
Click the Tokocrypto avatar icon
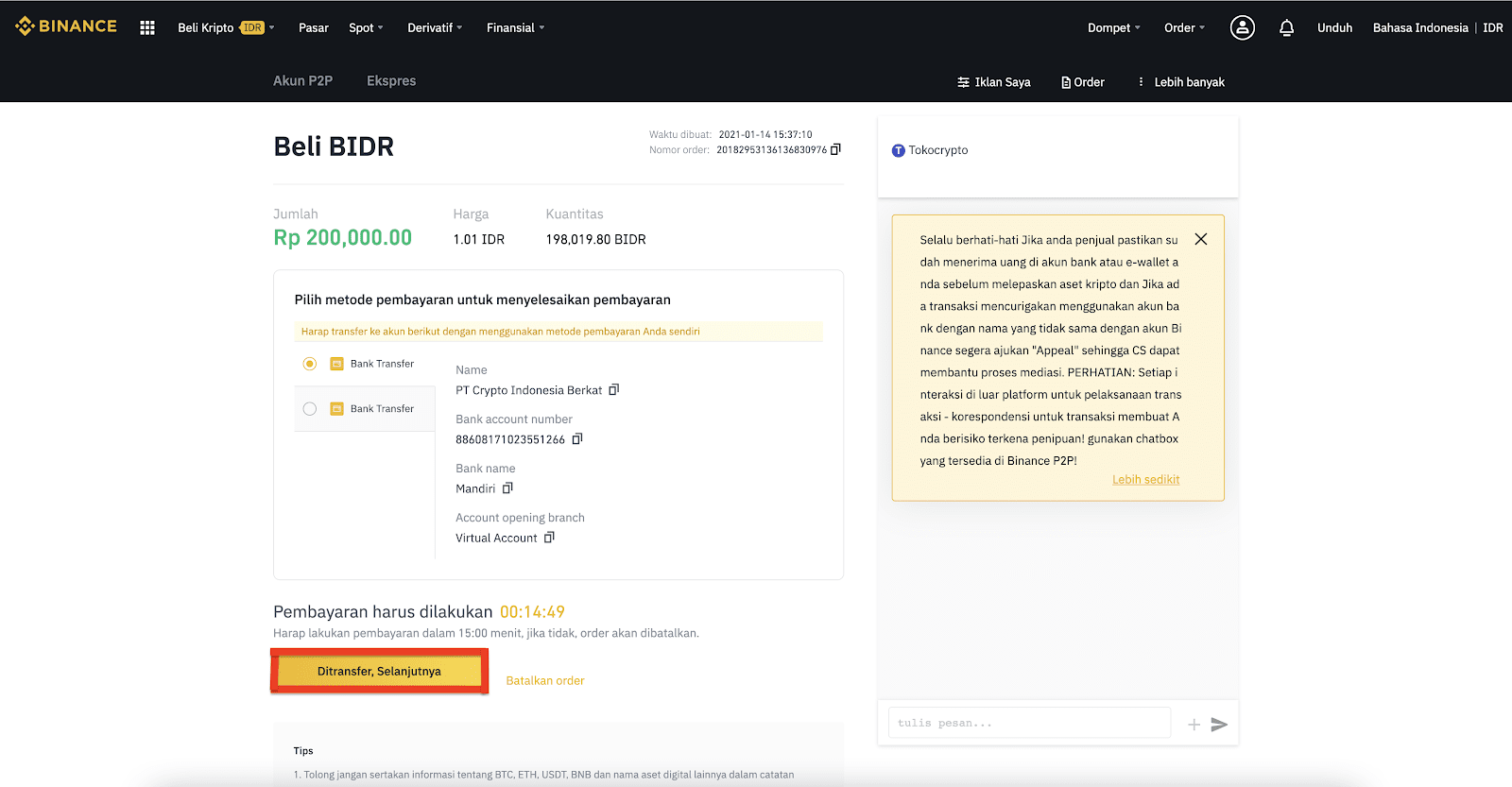(899, 150)
